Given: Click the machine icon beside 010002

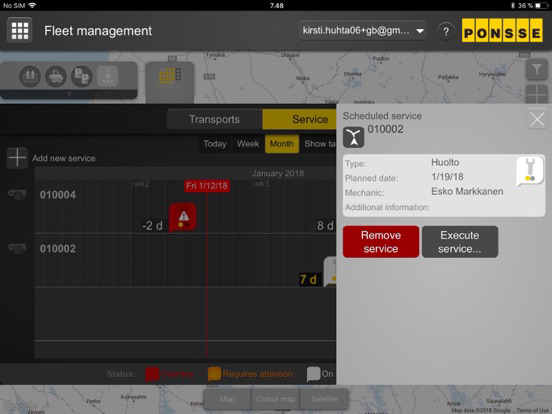Looking at the screenshot, I should point(17,248).
